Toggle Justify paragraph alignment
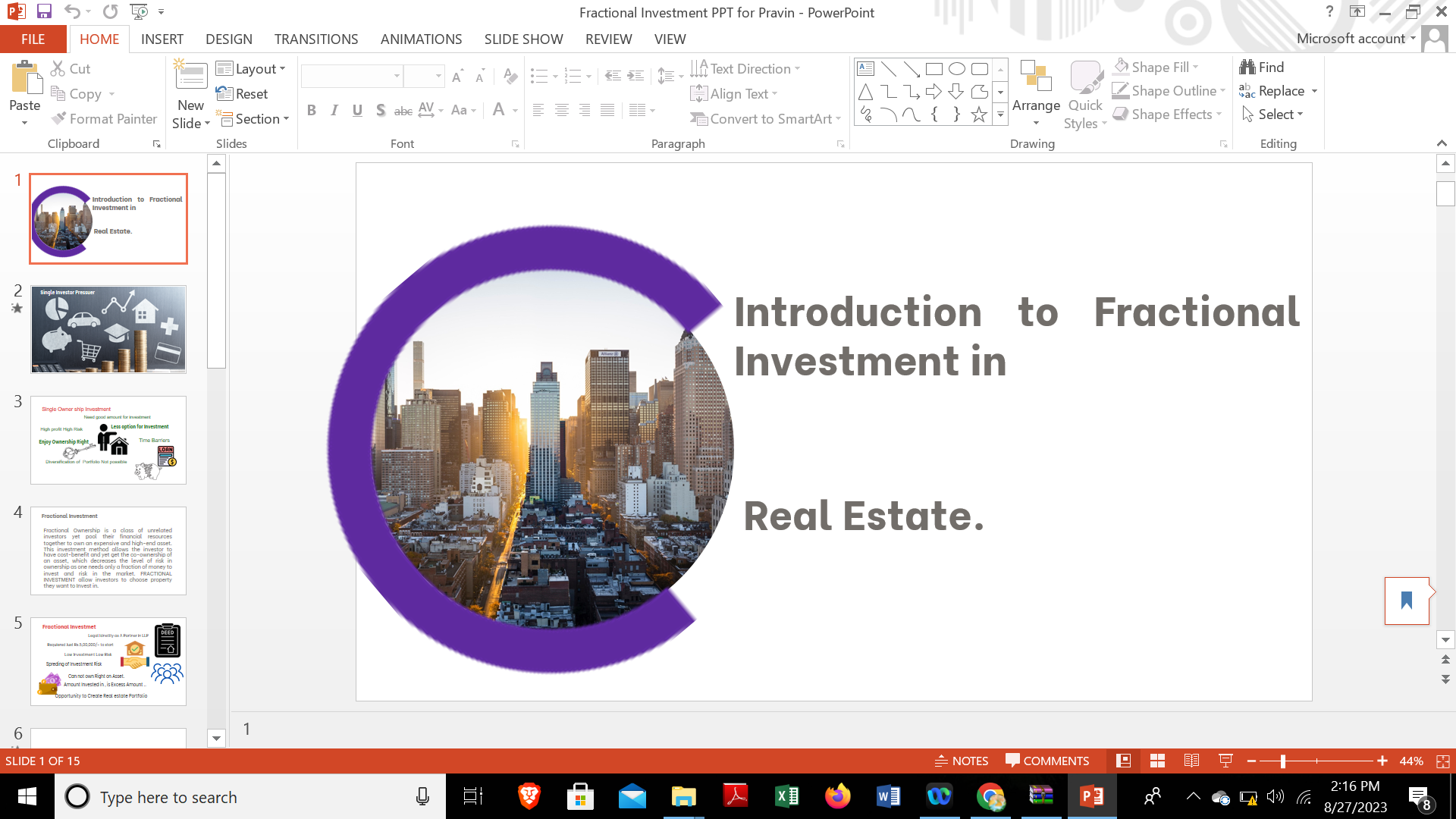The image size is (1456, 819). click(607, 111)
